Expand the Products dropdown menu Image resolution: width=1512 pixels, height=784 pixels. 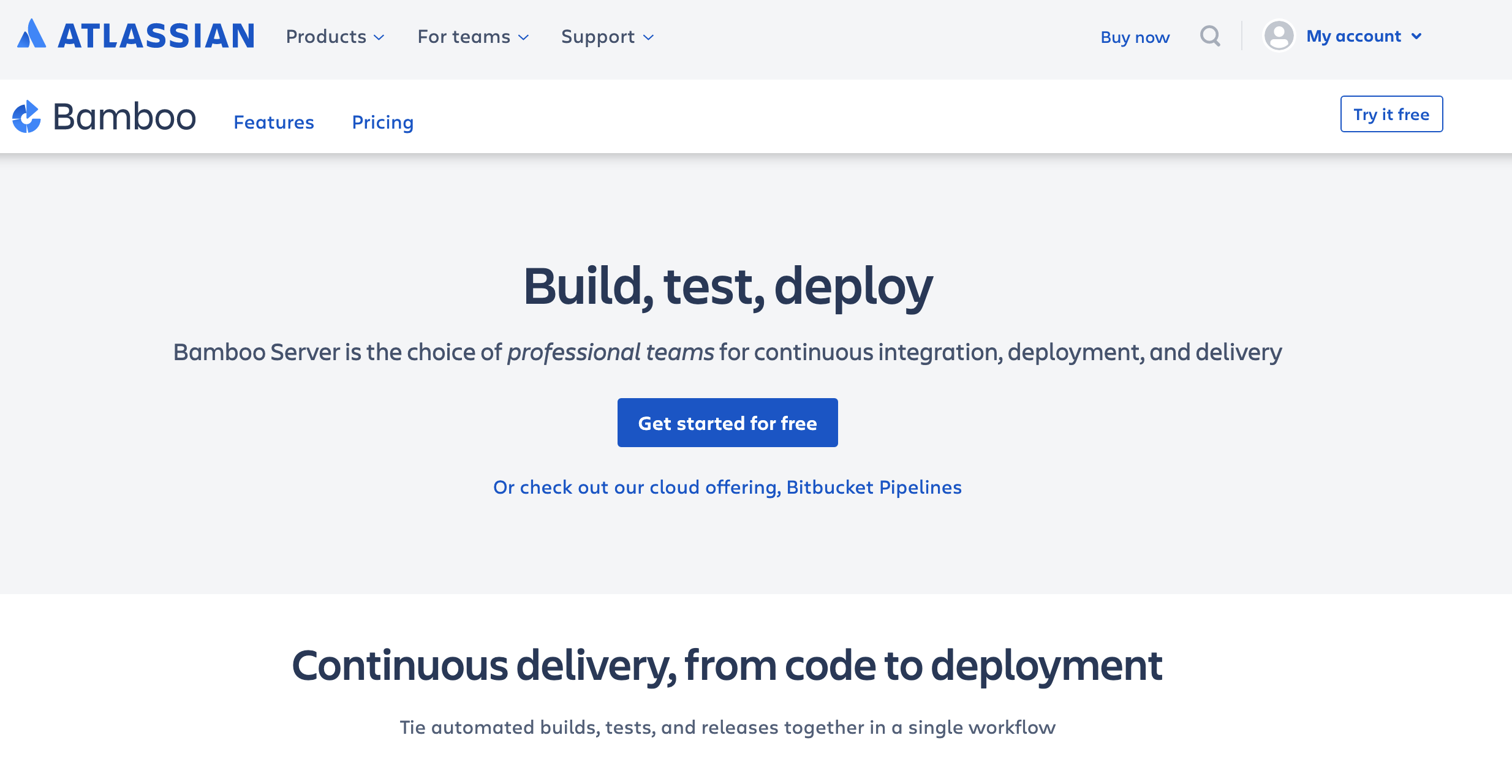tap(335, 37)
